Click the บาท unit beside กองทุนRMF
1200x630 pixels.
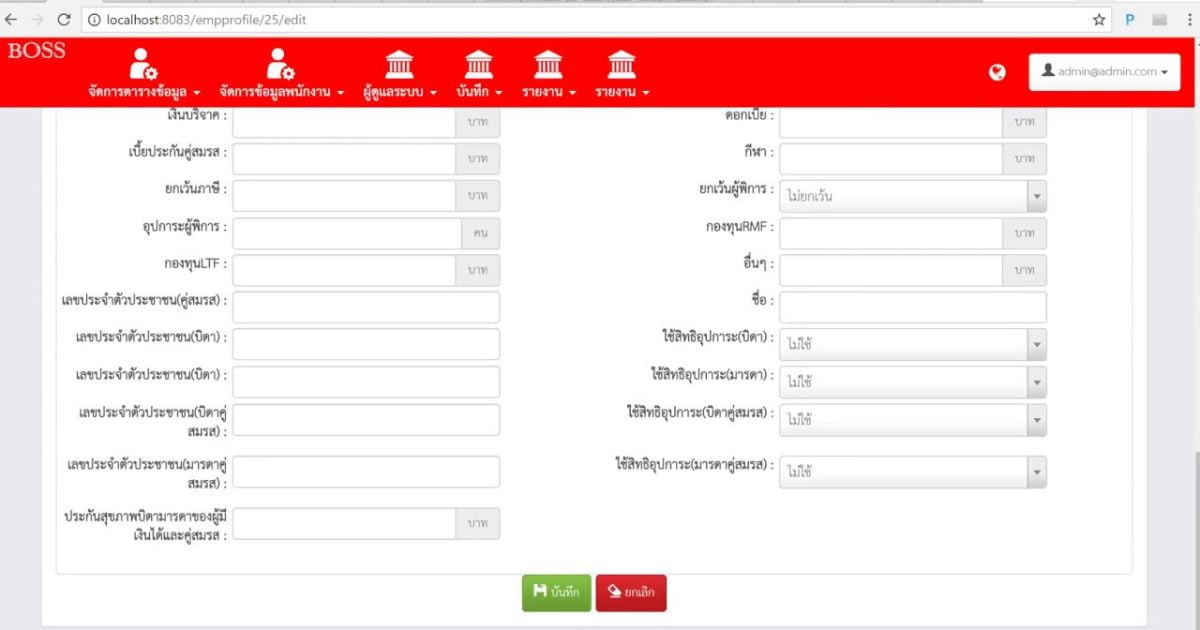(1025, 233)
